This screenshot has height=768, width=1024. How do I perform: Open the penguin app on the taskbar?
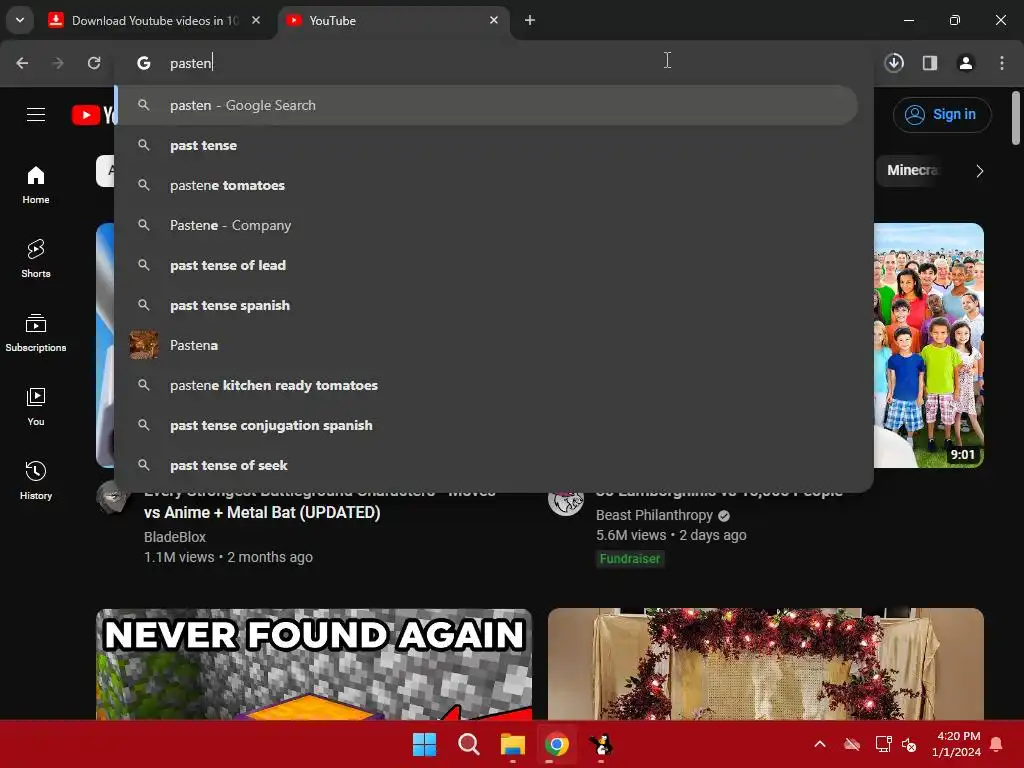(x=601, y=744)
